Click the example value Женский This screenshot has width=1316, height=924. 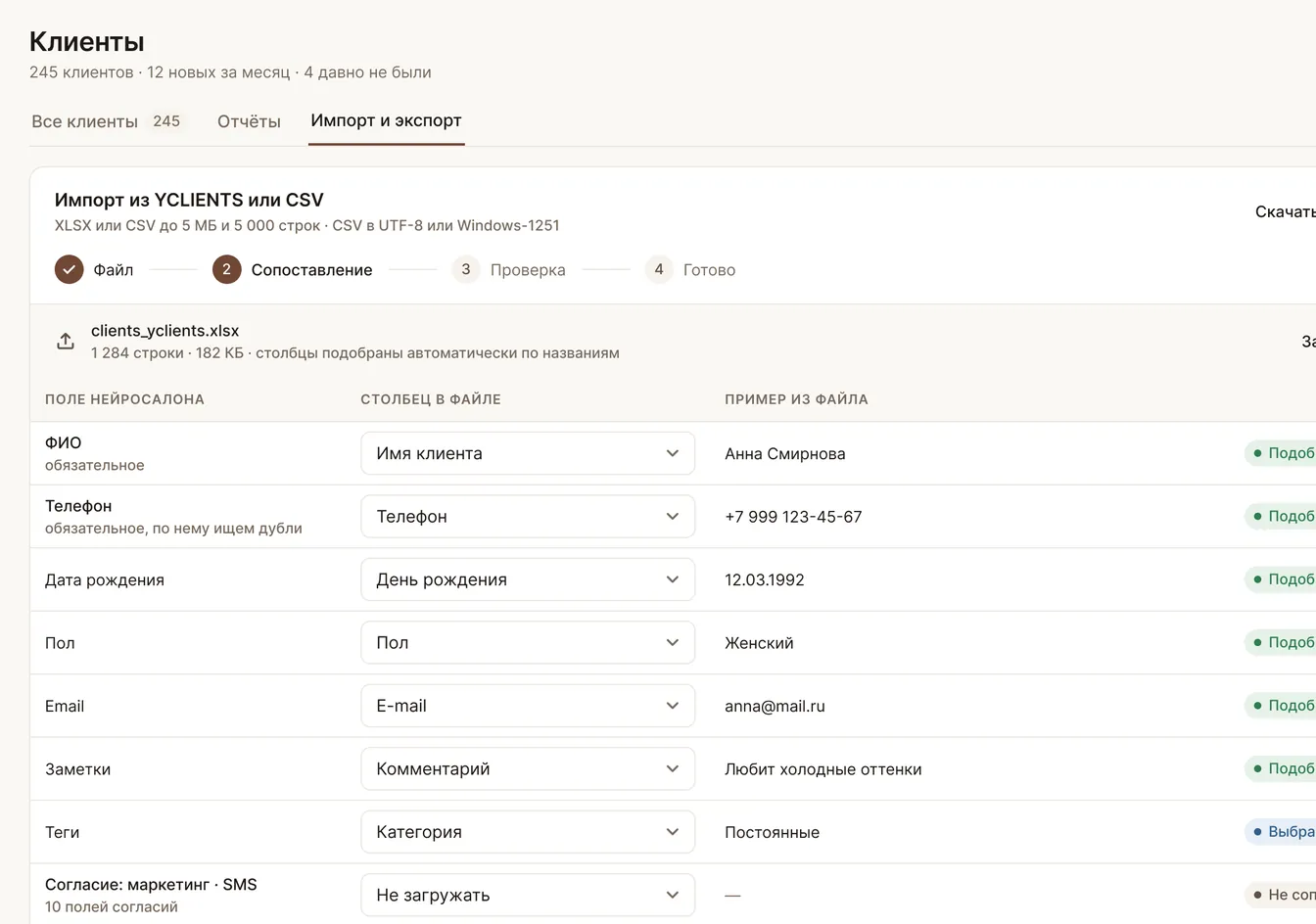(759, 643)
